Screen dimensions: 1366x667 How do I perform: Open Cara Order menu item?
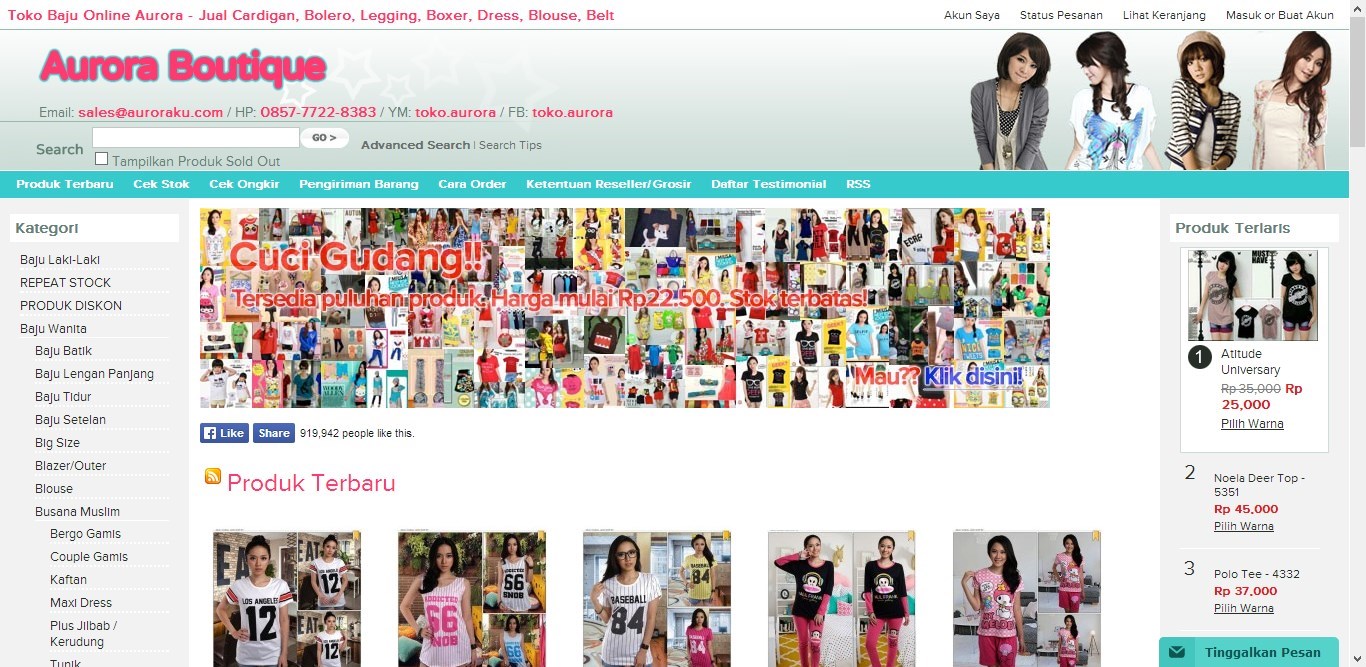[472, 184]
